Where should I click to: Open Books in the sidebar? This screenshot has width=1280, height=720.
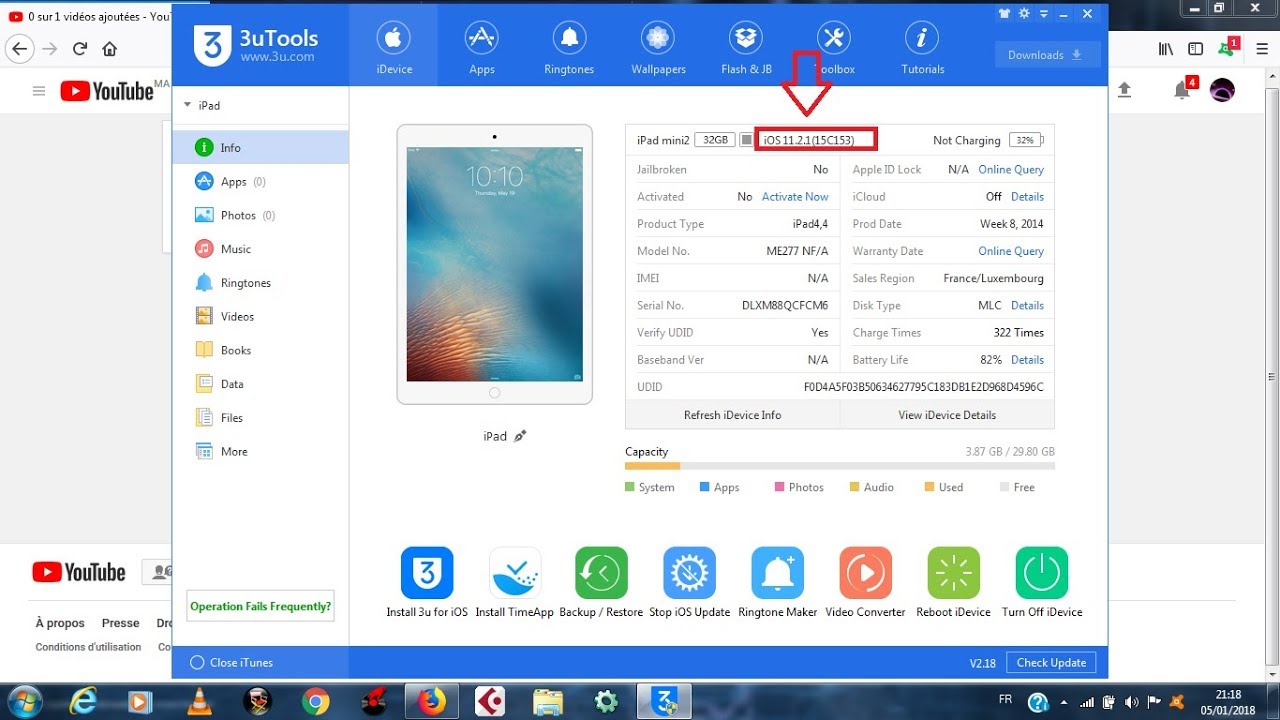[x=260, y=350]
